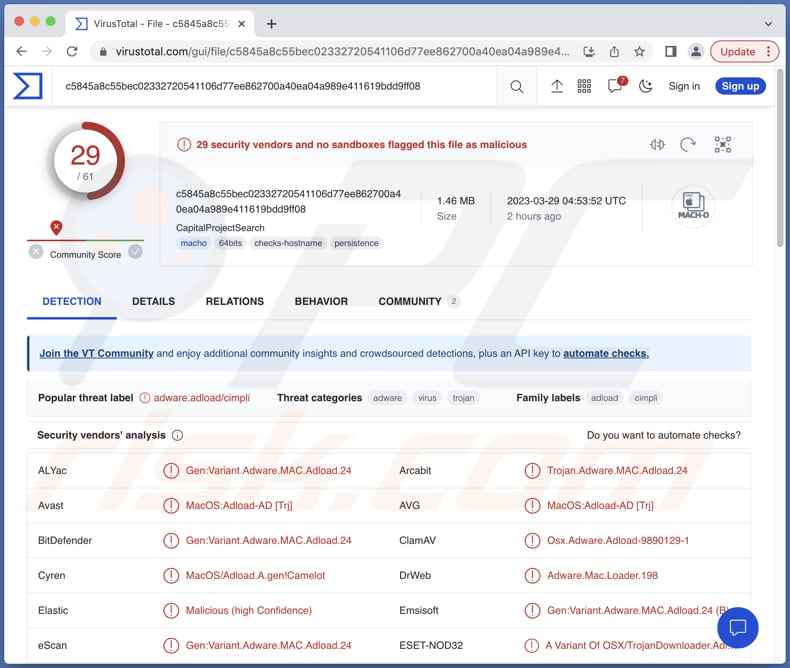Open the file graph icon

tap(722, 145)
